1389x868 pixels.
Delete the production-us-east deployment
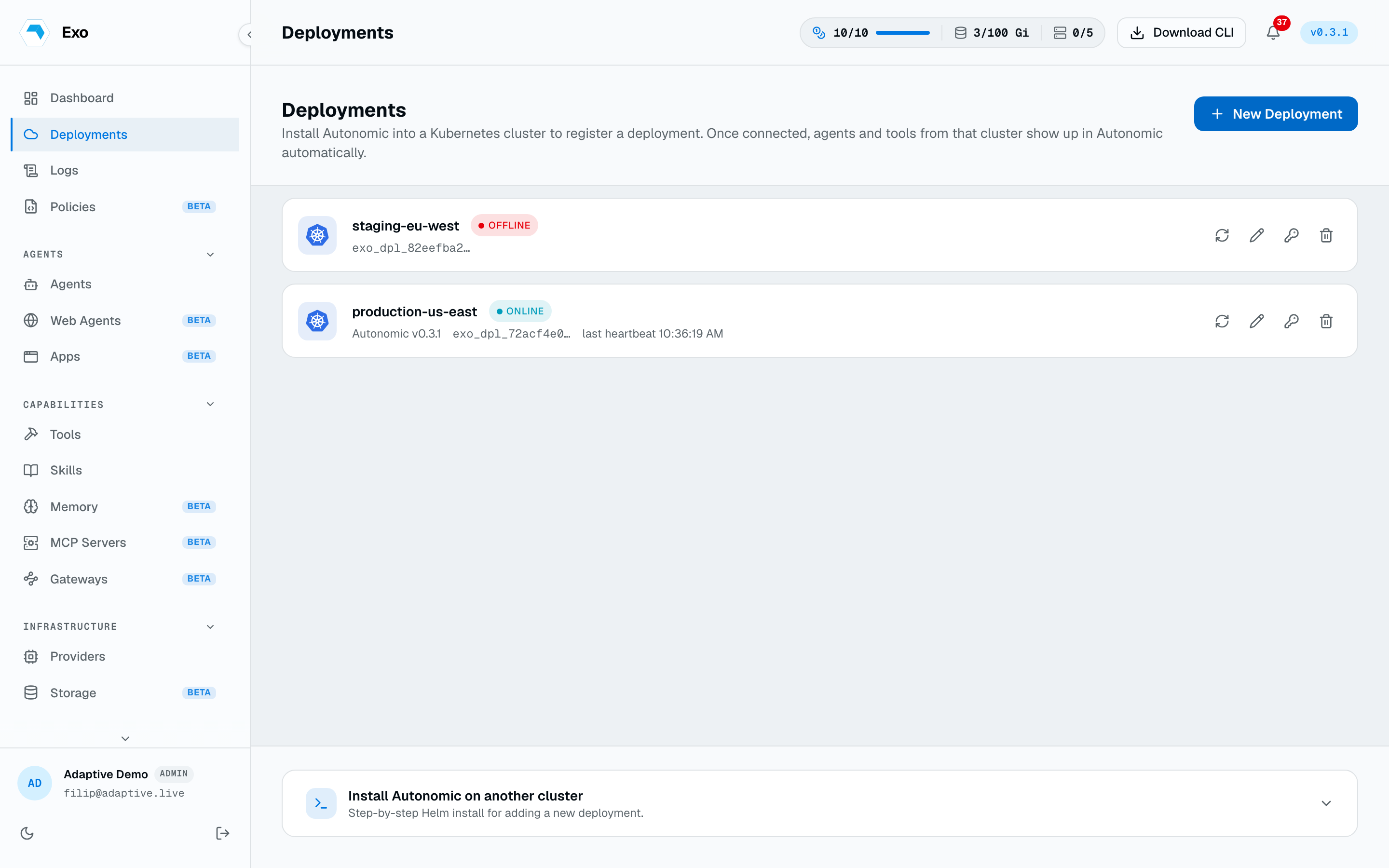click(1326, 321)
